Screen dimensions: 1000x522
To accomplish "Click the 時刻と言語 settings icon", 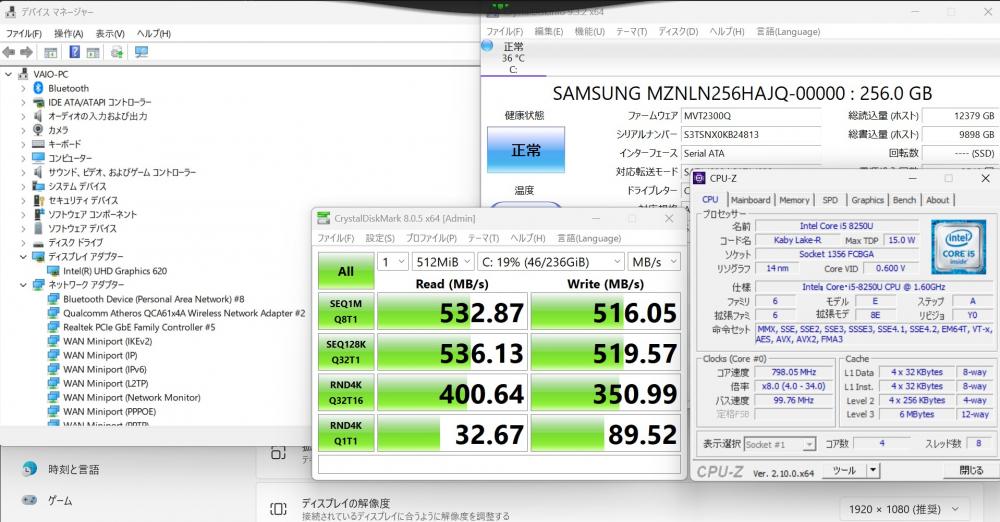I will pos(29,469).
